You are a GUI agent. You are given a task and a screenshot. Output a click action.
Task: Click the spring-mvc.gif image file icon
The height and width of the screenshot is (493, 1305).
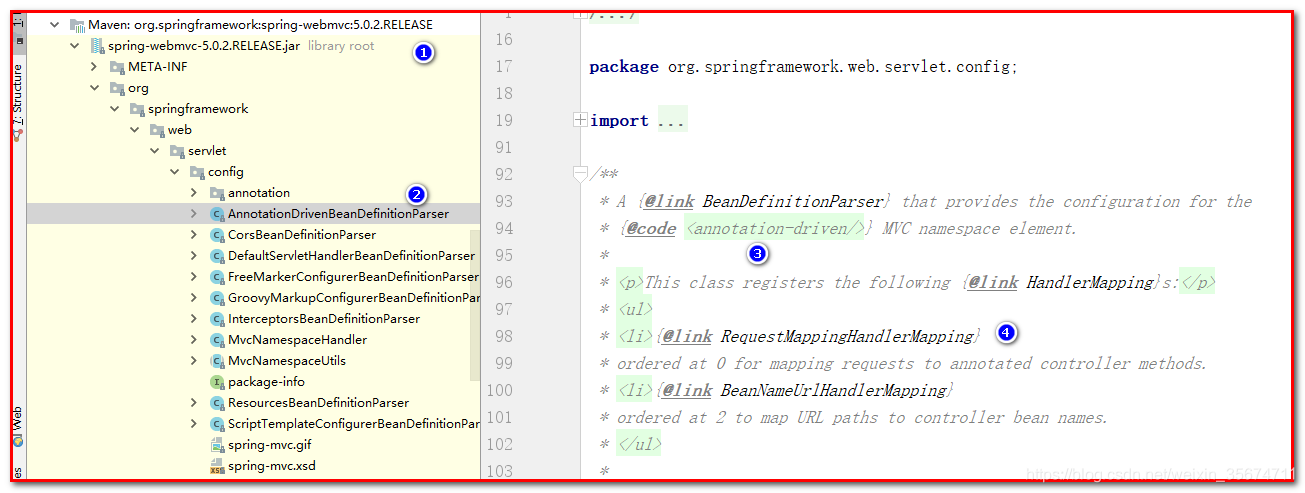point(217,444)
